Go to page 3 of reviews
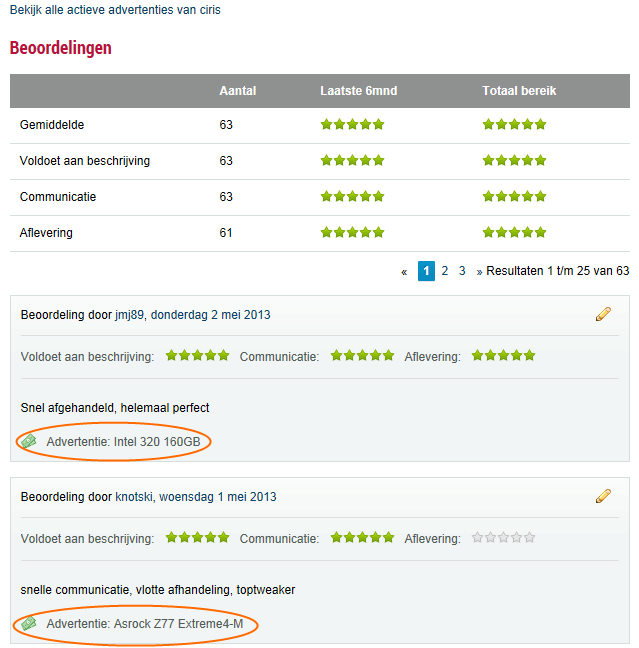The height and width of the screenshot is (648, 639). tap(462, 271)
